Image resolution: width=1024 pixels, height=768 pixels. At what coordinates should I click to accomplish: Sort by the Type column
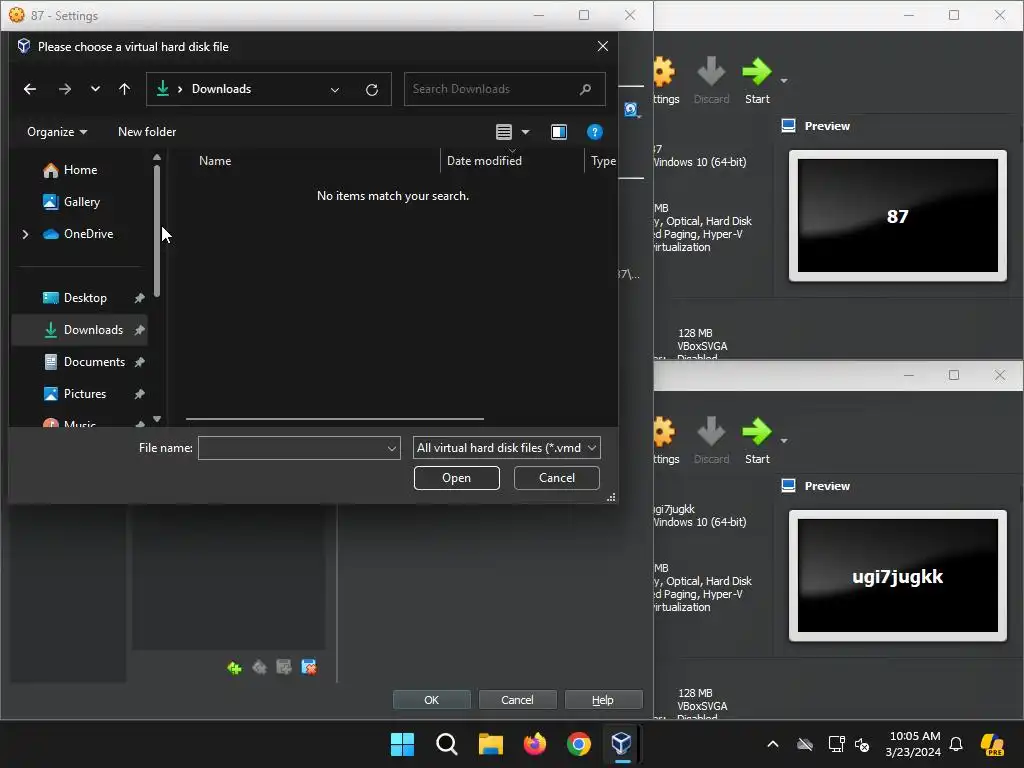coord(603,161)
